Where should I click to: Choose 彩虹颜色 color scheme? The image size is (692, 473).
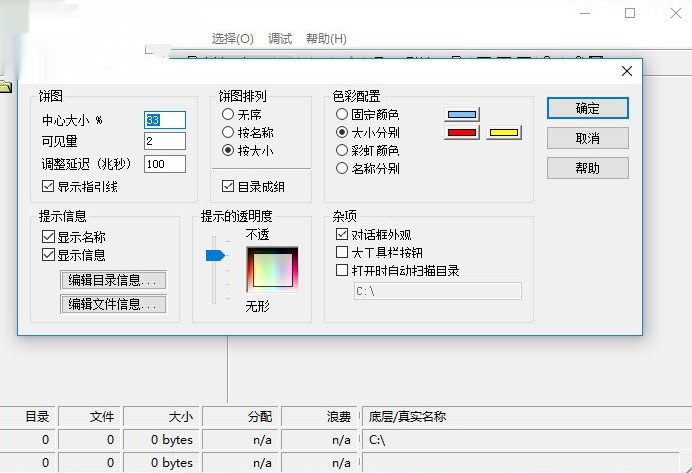[x=342, y=150]
